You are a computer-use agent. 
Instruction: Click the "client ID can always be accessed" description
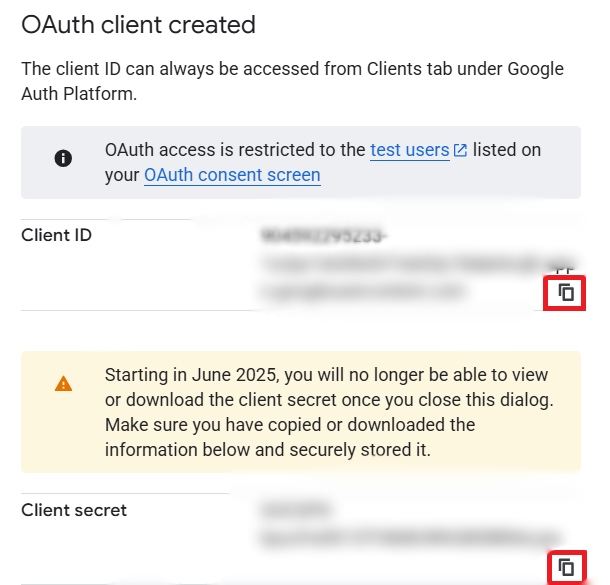pyautogui.click(x=200, y=69)
